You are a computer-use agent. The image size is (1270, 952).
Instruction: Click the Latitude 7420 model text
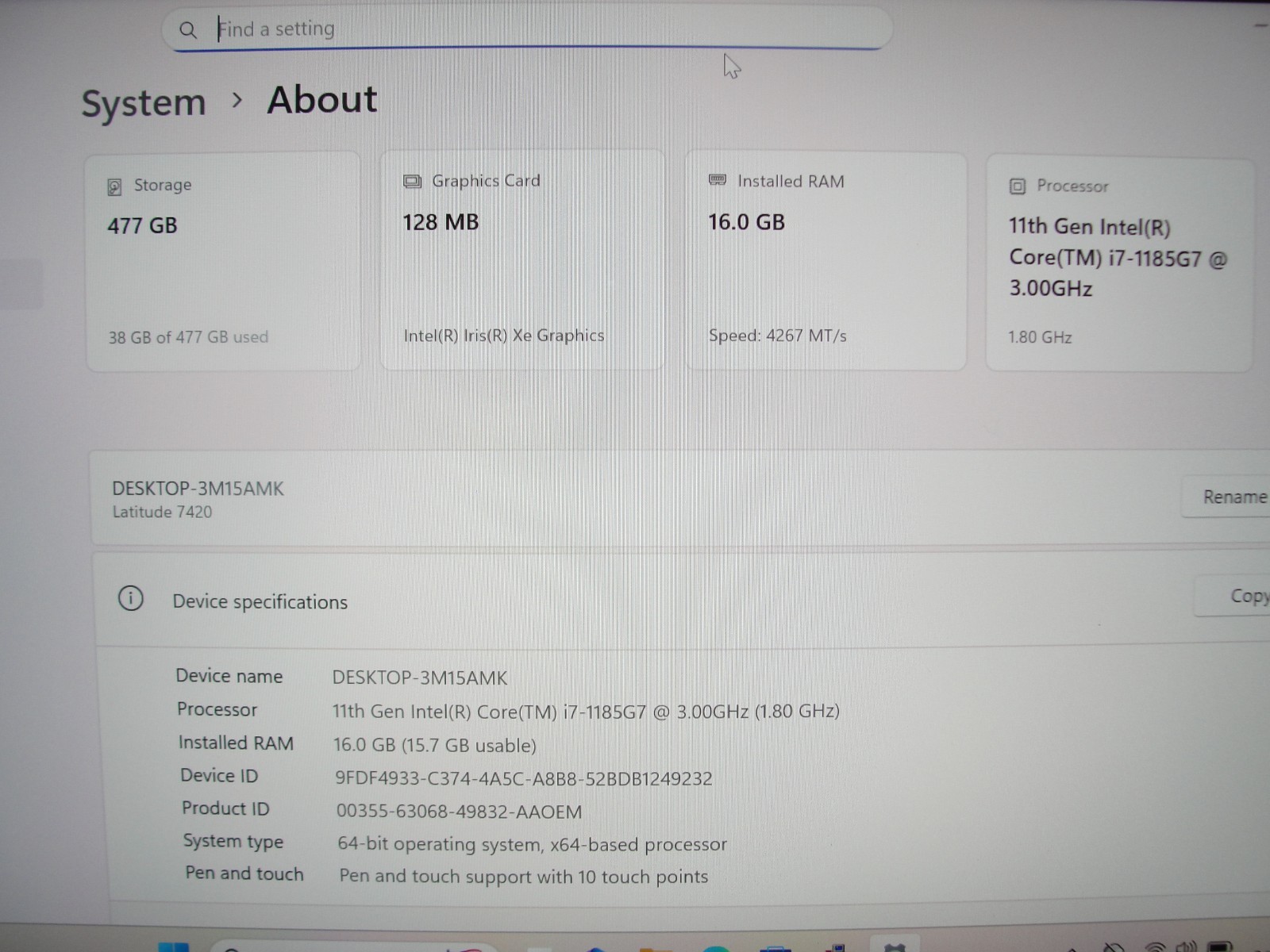click(162, 512)
